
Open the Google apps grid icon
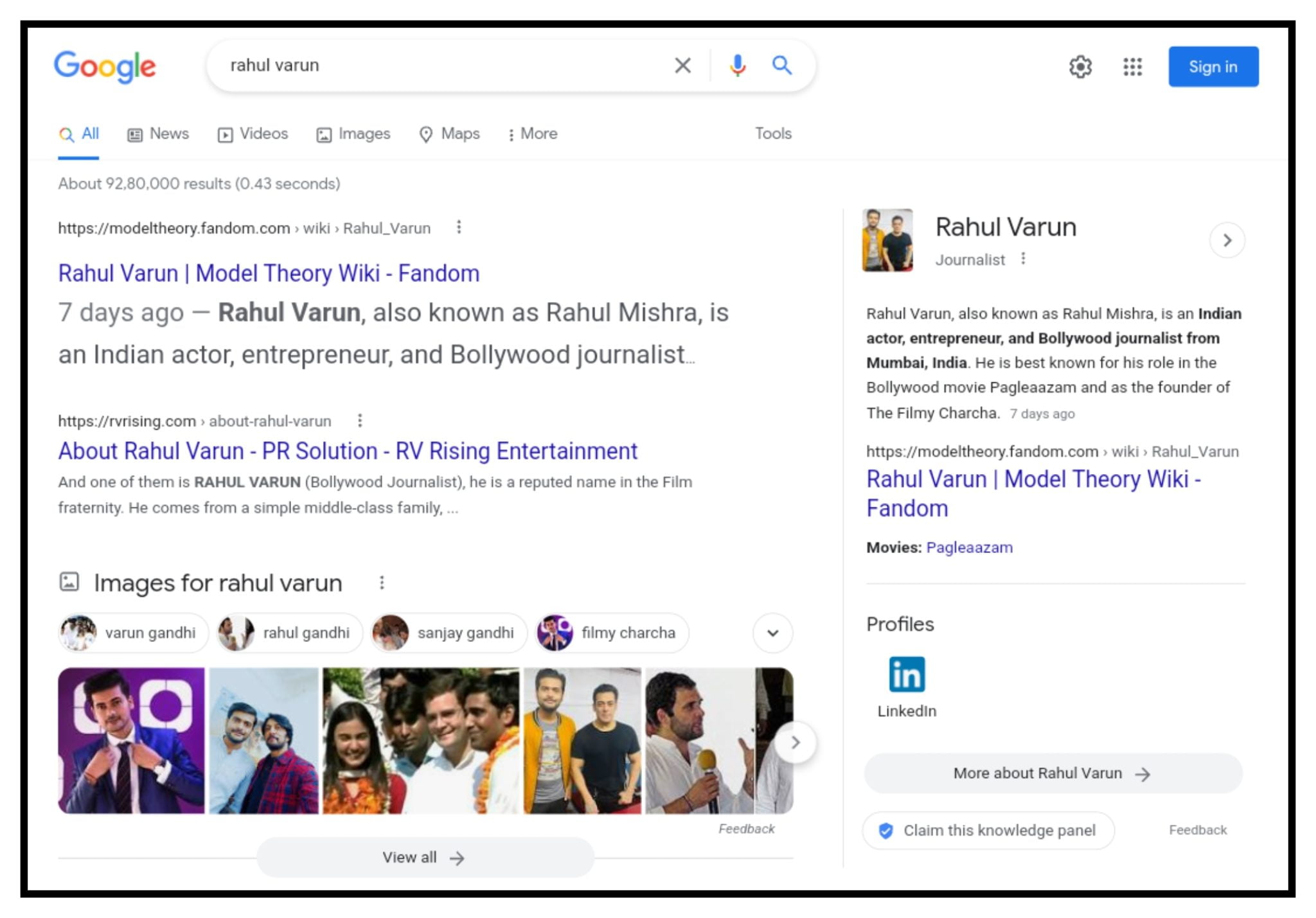1132,66
